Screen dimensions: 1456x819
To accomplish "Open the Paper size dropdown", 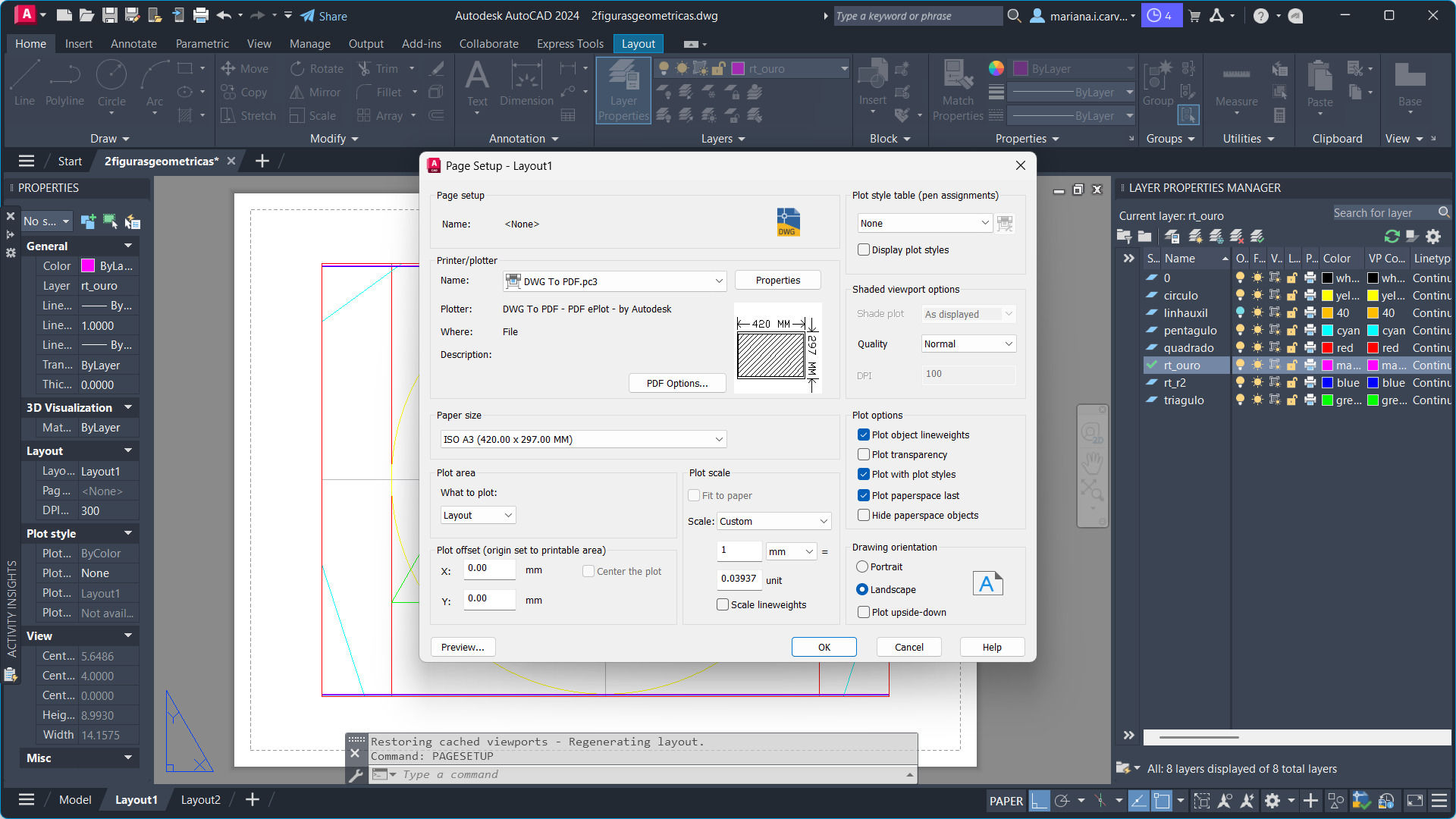I will [583, 440].
